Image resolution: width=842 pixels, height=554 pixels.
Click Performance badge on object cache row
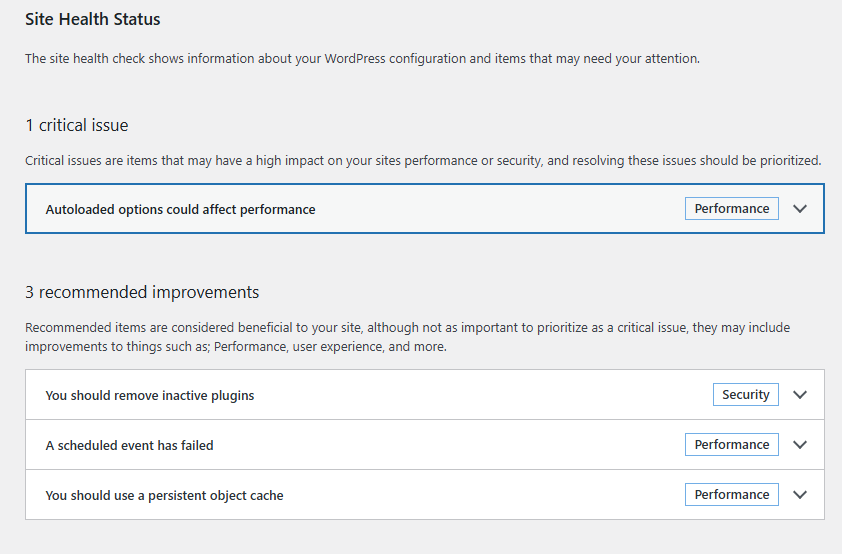click(x=732, y=495)
